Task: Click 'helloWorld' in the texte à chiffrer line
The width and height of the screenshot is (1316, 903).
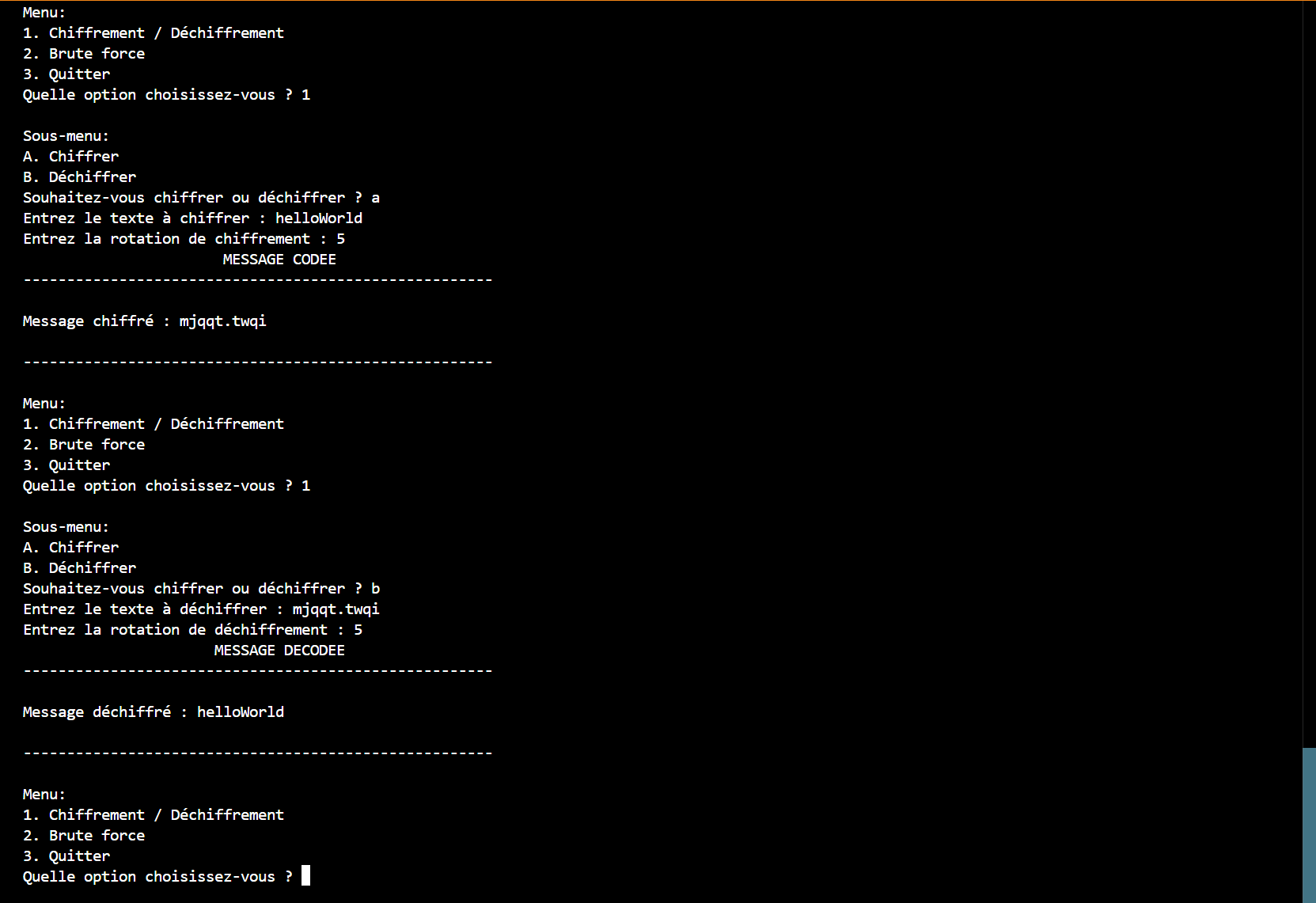Action: click(319, 218)
